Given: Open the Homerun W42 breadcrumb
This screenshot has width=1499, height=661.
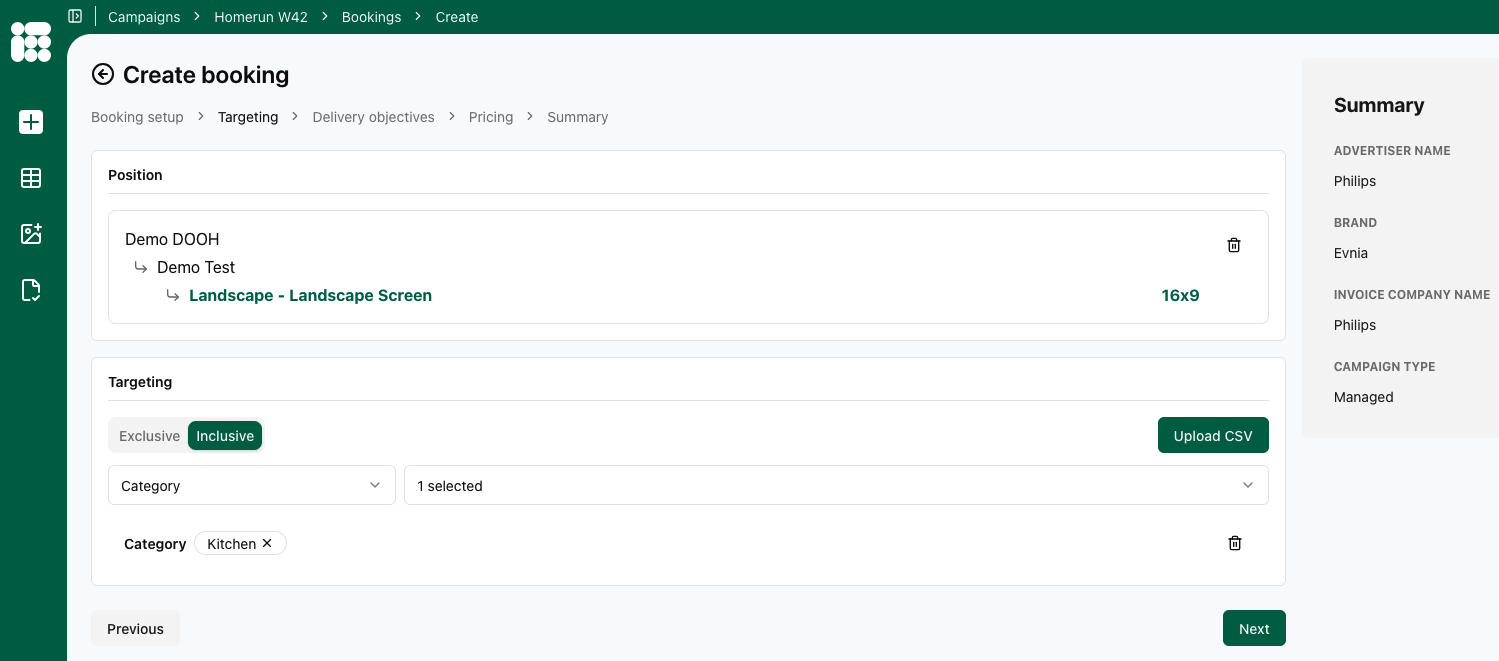Looking at the screenshot, I should click(261, 17).
